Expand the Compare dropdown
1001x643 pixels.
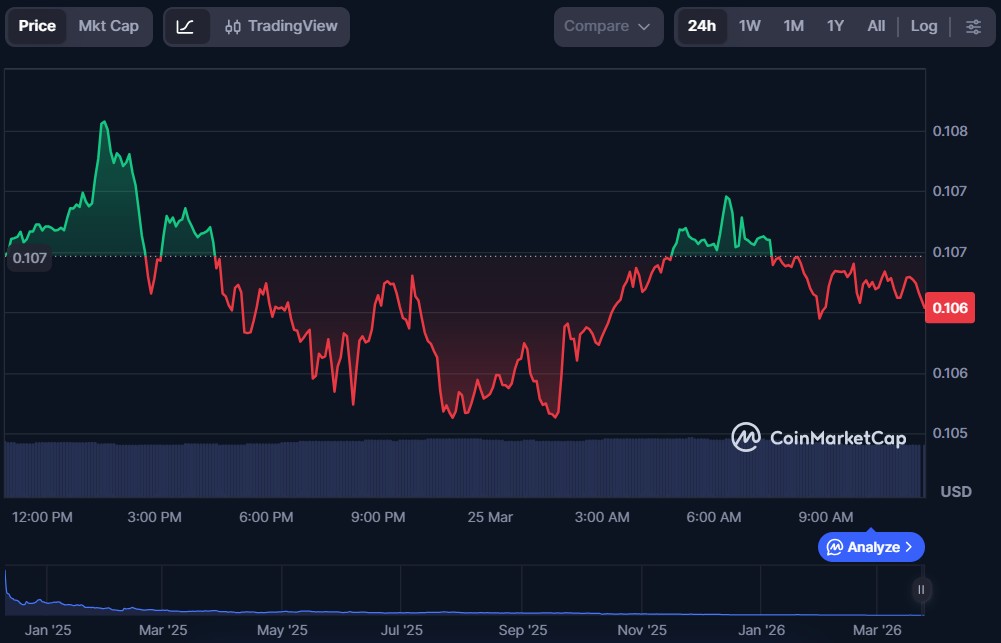(608, 26)
